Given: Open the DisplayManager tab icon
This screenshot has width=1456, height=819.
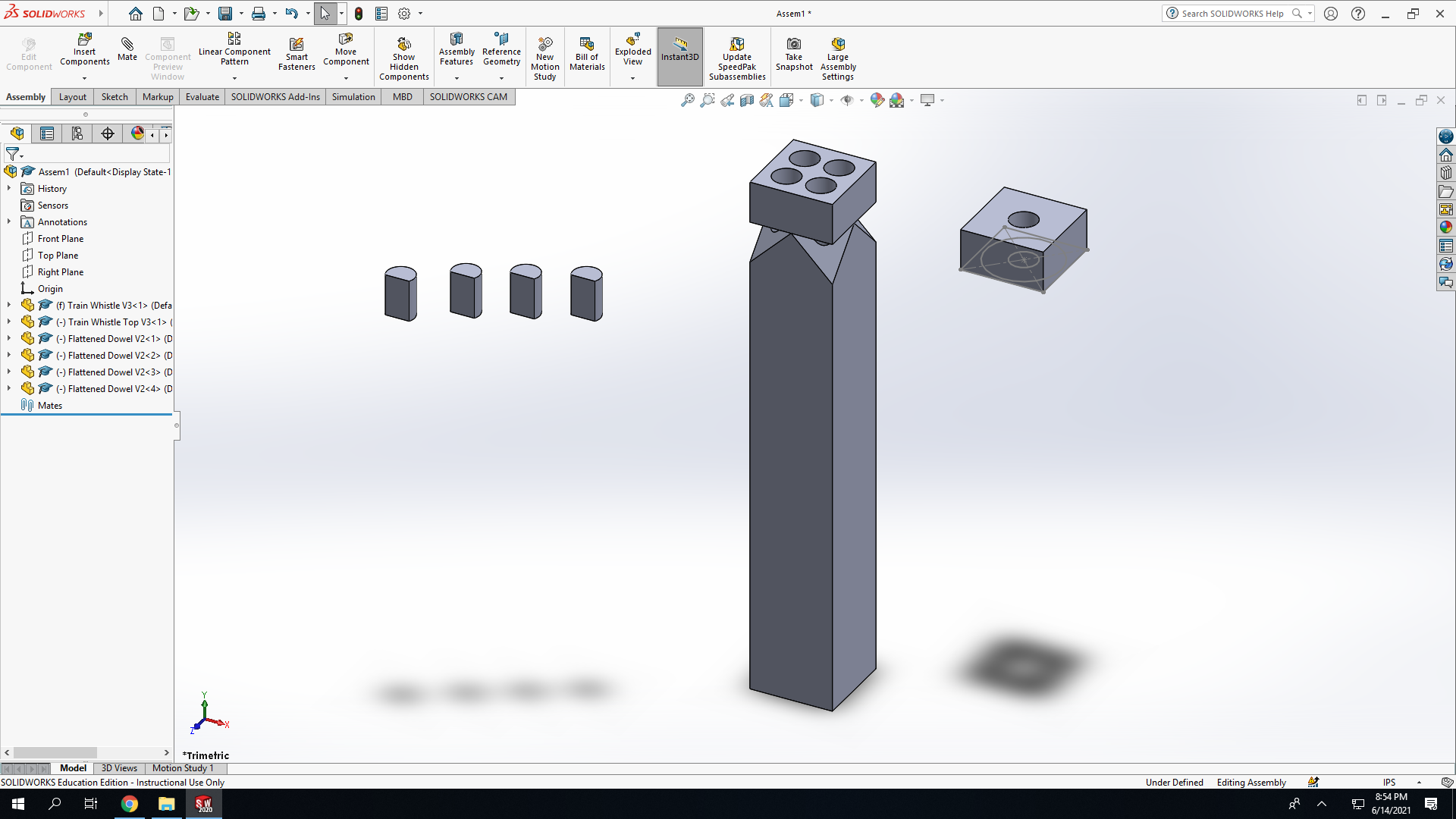Looking at the screenshot, I should point(137,133).
